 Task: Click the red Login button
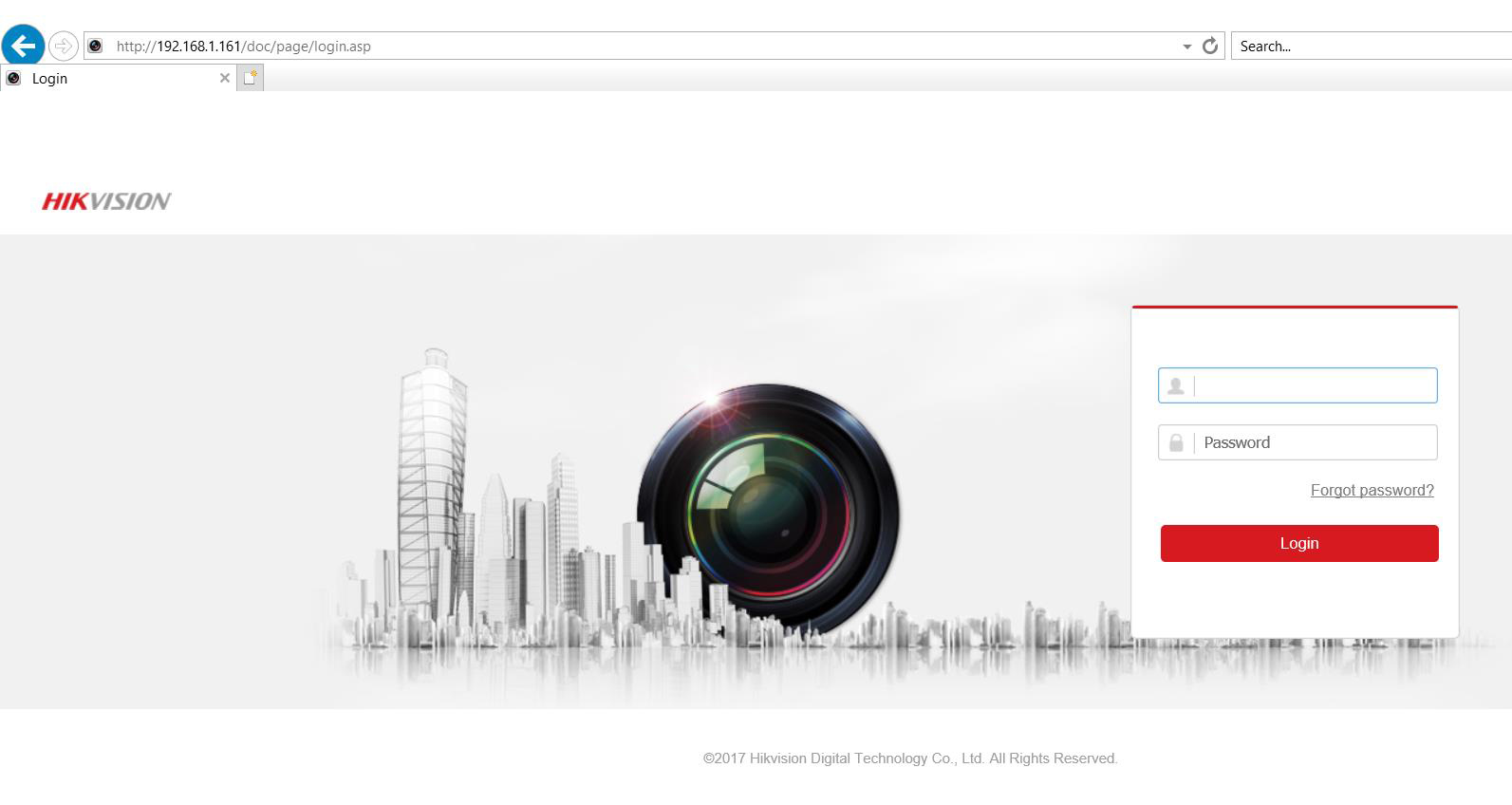[x=1299, y=543]
